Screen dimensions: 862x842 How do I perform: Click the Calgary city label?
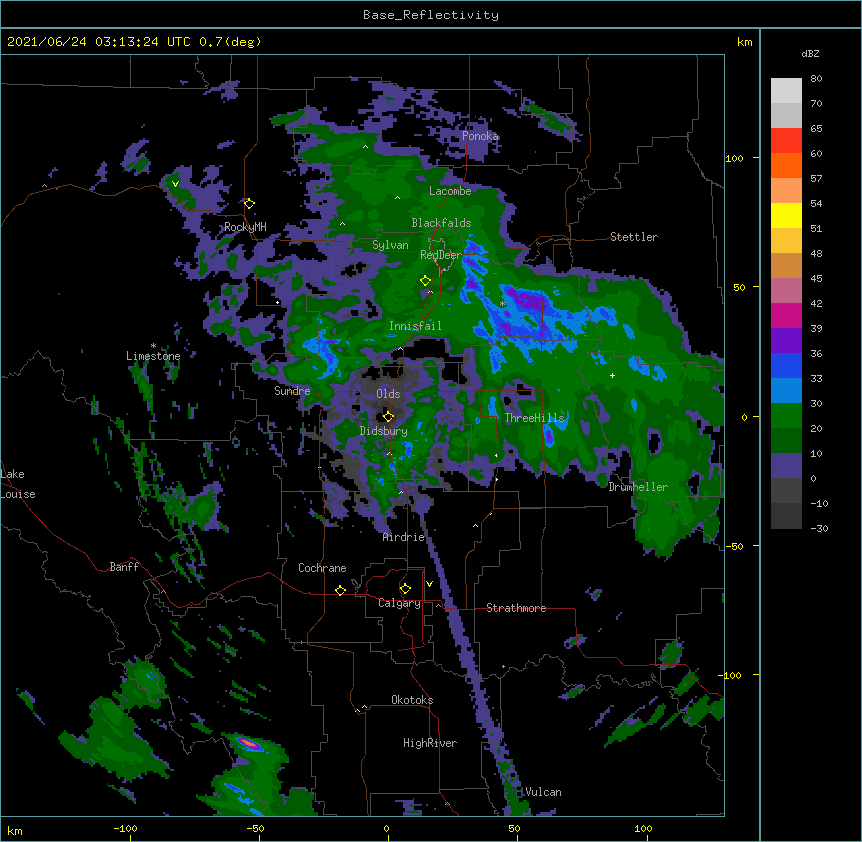tap(400, 603)
